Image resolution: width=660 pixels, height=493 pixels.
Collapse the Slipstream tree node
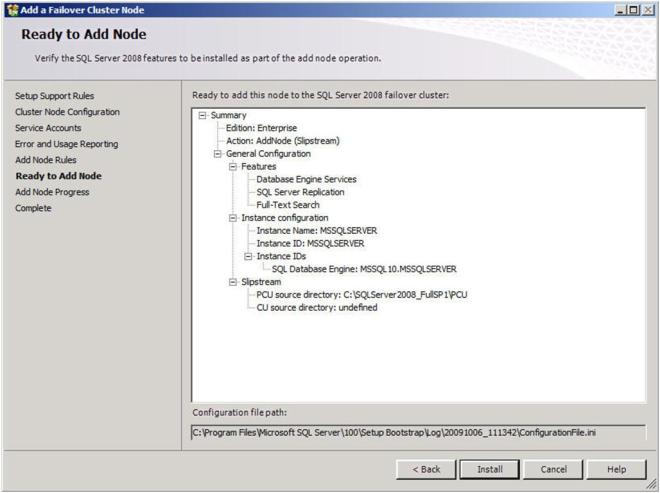pos(234,282)
